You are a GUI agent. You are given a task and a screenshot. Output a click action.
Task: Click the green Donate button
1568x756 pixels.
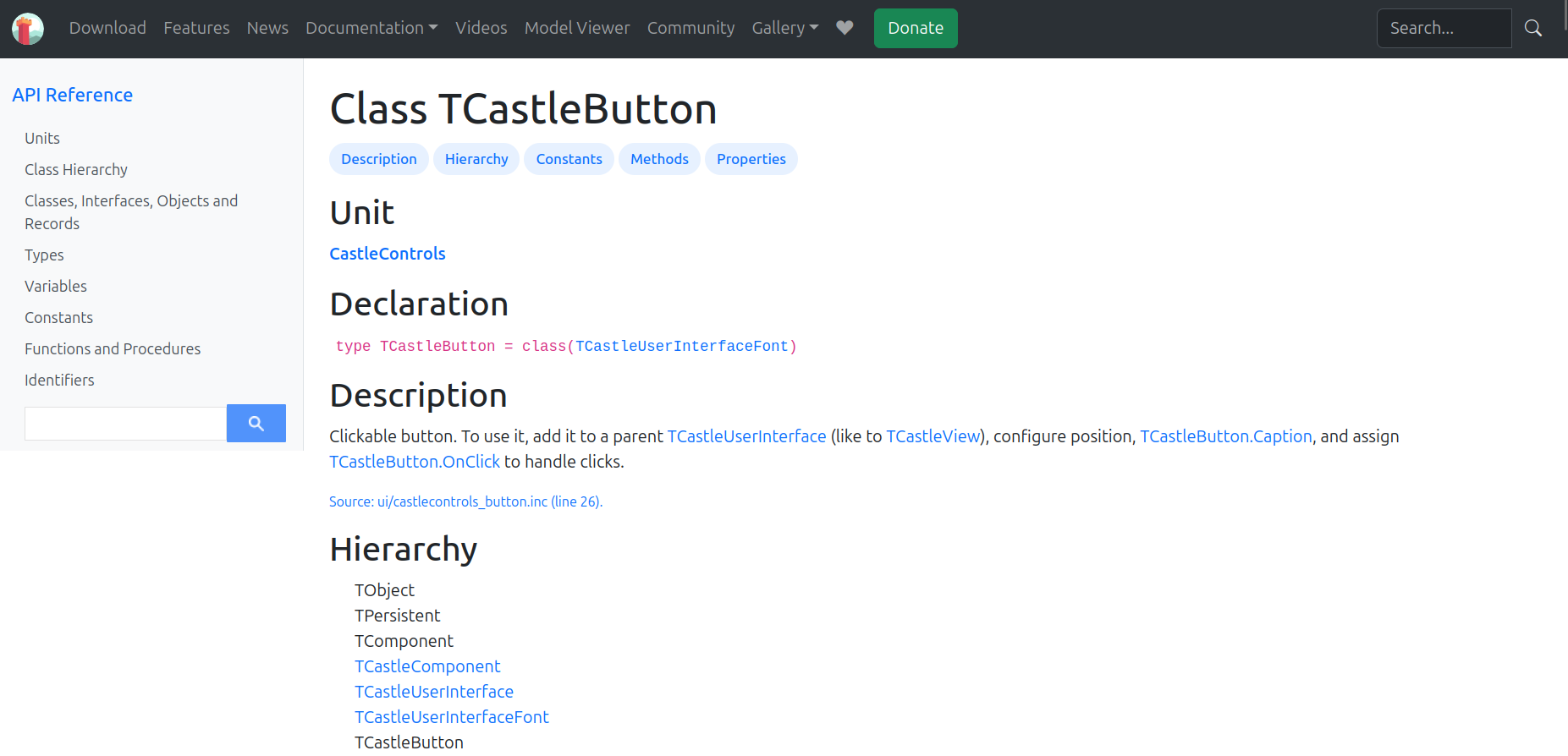coord(915,28)
